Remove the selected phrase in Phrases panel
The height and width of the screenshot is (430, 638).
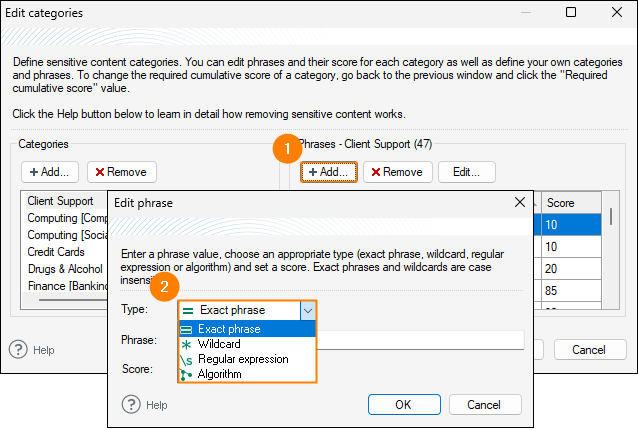(397, 172)
